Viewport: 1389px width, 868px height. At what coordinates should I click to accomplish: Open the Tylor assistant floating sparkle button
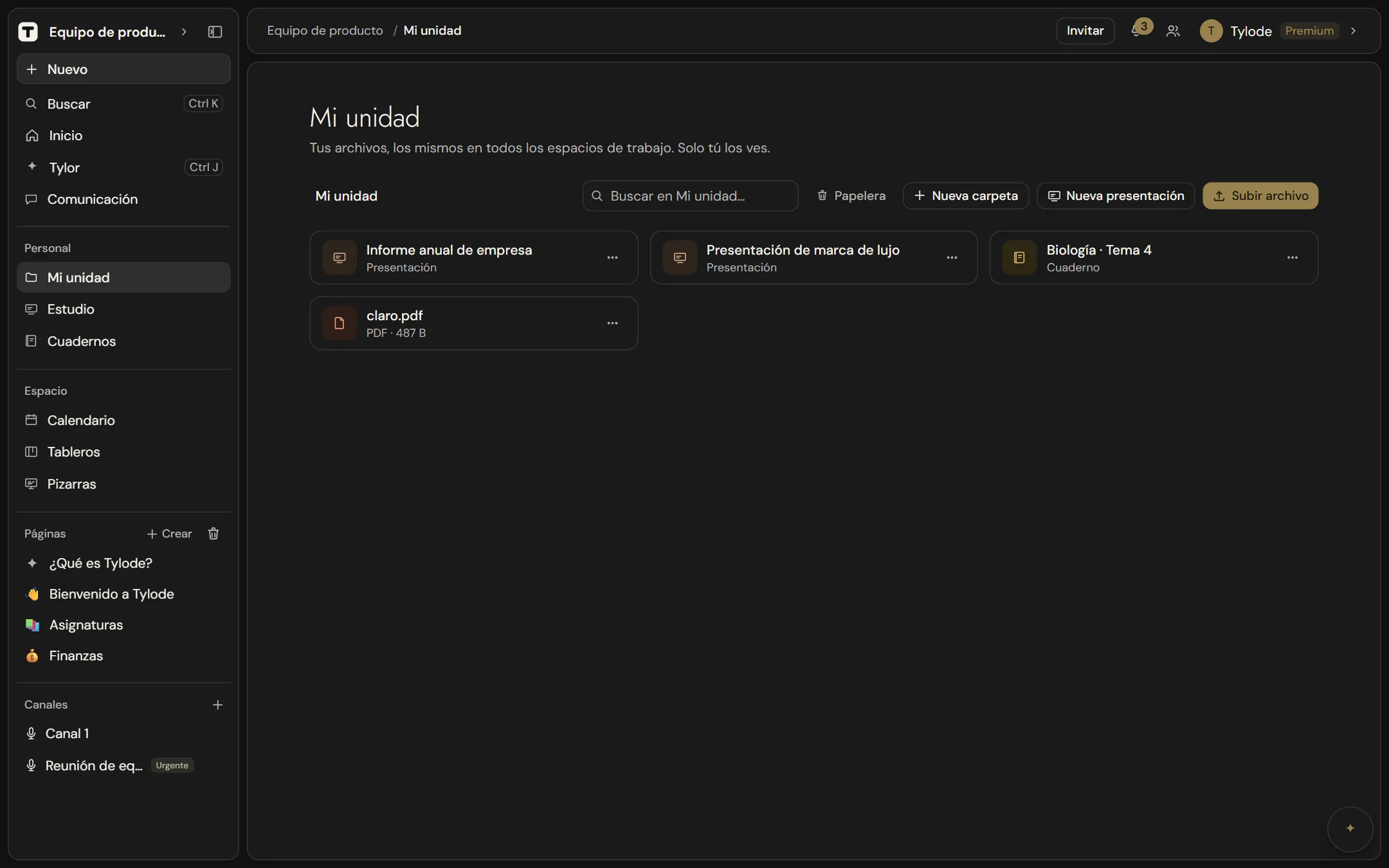[x=1350, y=828]
